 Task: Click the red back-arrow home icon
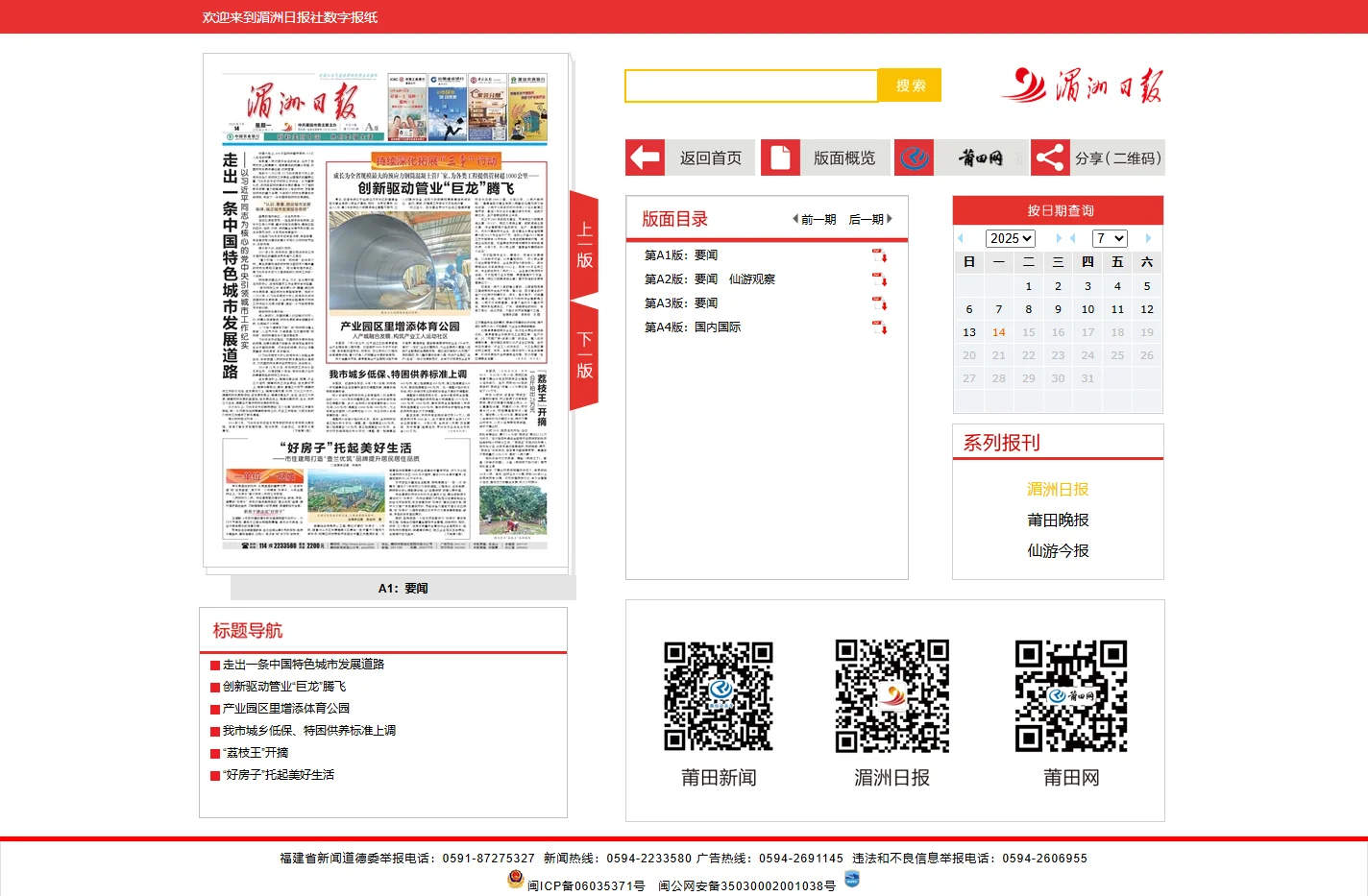tap(645, 157)
